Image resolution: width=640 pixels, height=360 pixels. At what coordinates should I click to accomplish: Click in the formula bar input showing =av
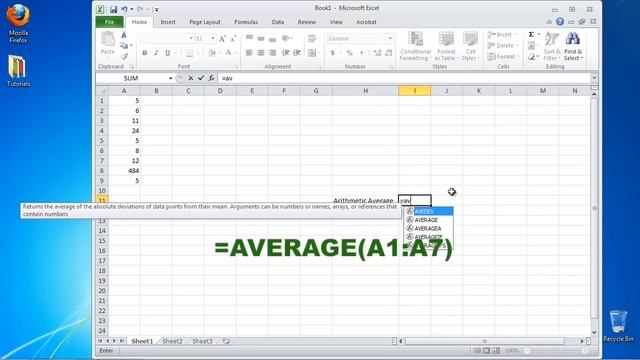pyautogui.click(x=404, y=78)
